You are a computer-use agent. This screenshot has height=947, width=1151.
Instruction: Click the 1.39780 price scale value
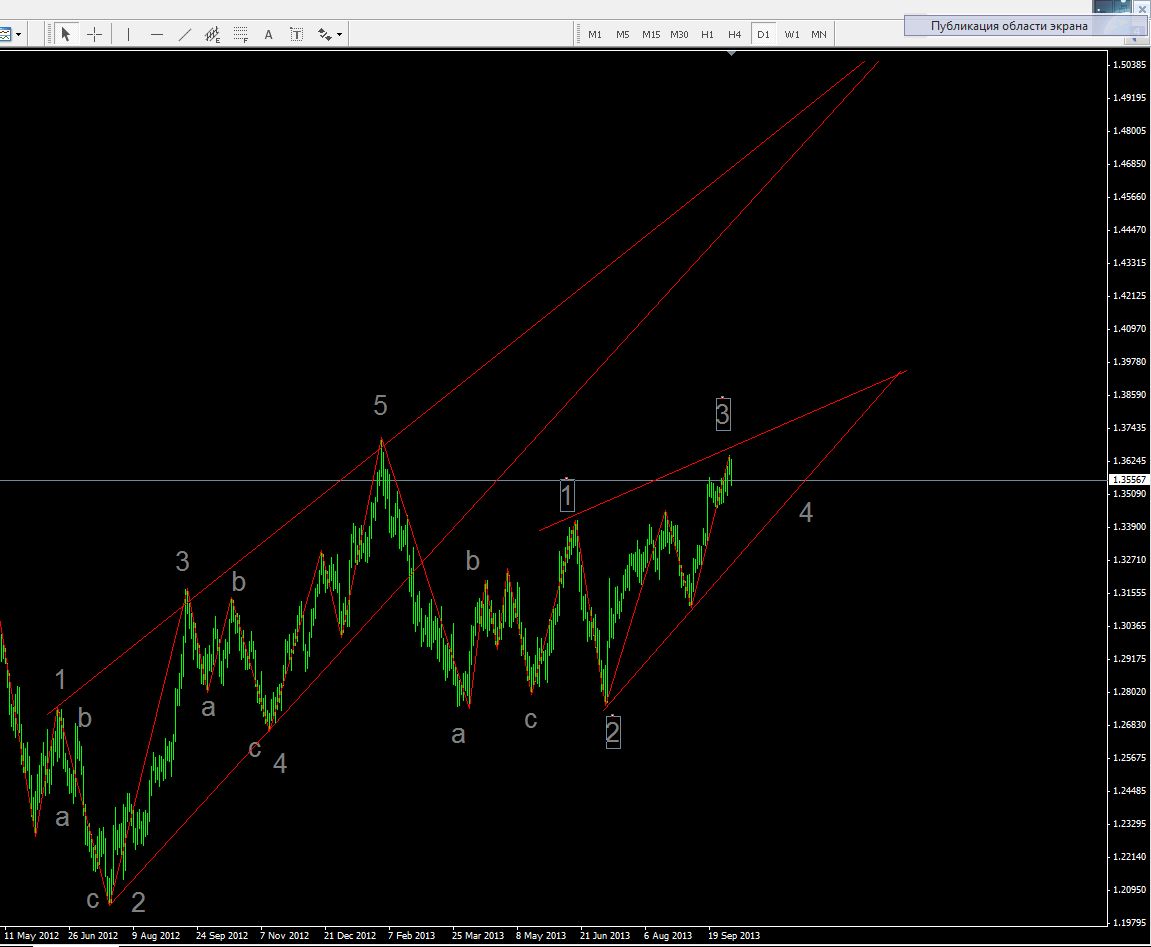1129,361
